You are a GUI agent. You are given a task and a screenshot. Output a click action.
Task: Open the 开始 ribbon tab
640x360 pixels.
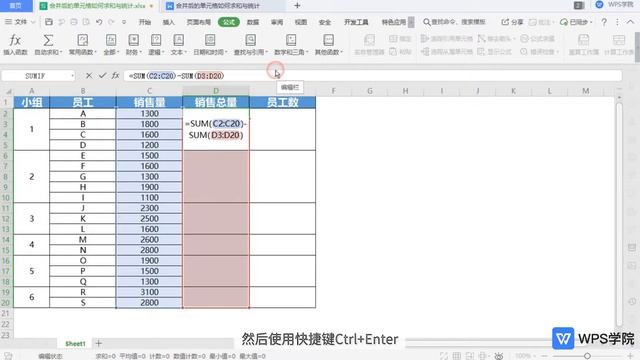pos(144,22)
